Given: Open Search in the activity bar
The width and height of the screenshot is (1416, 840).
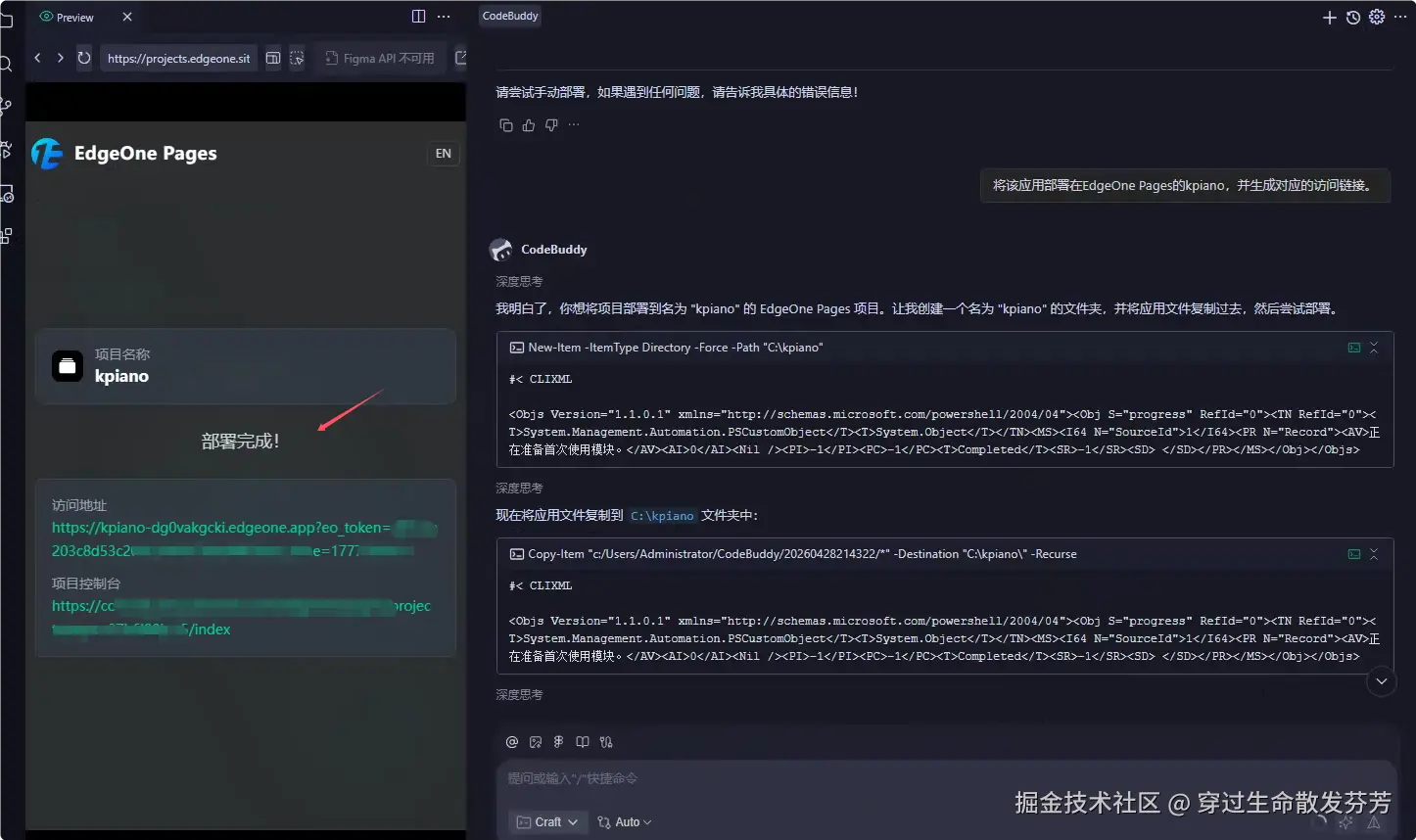Looking at the screenshot, I should [x=6, y=64].
